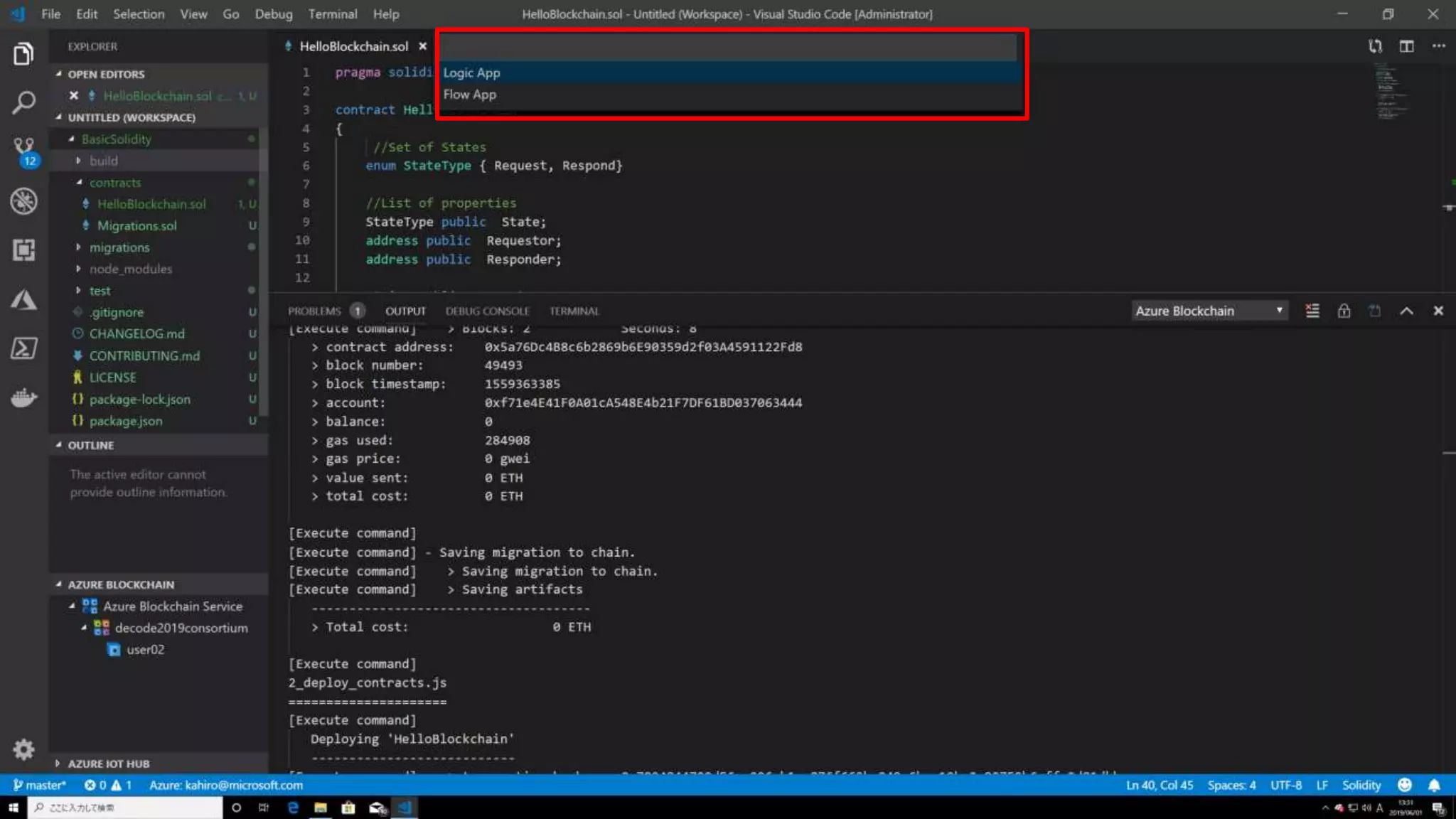The image size is (1456, 819).
Task: Select Flow App from the picker
Action: (x=470, y=95)
